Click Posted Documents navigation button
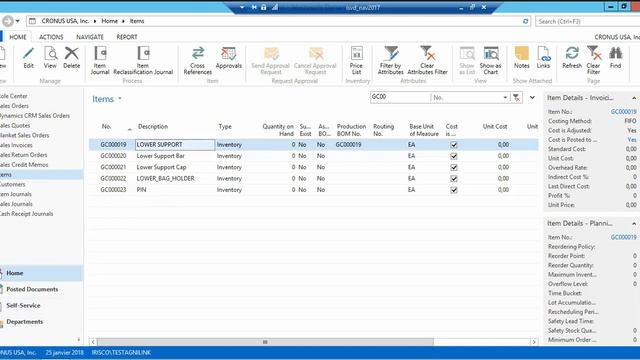 [41, 289]
